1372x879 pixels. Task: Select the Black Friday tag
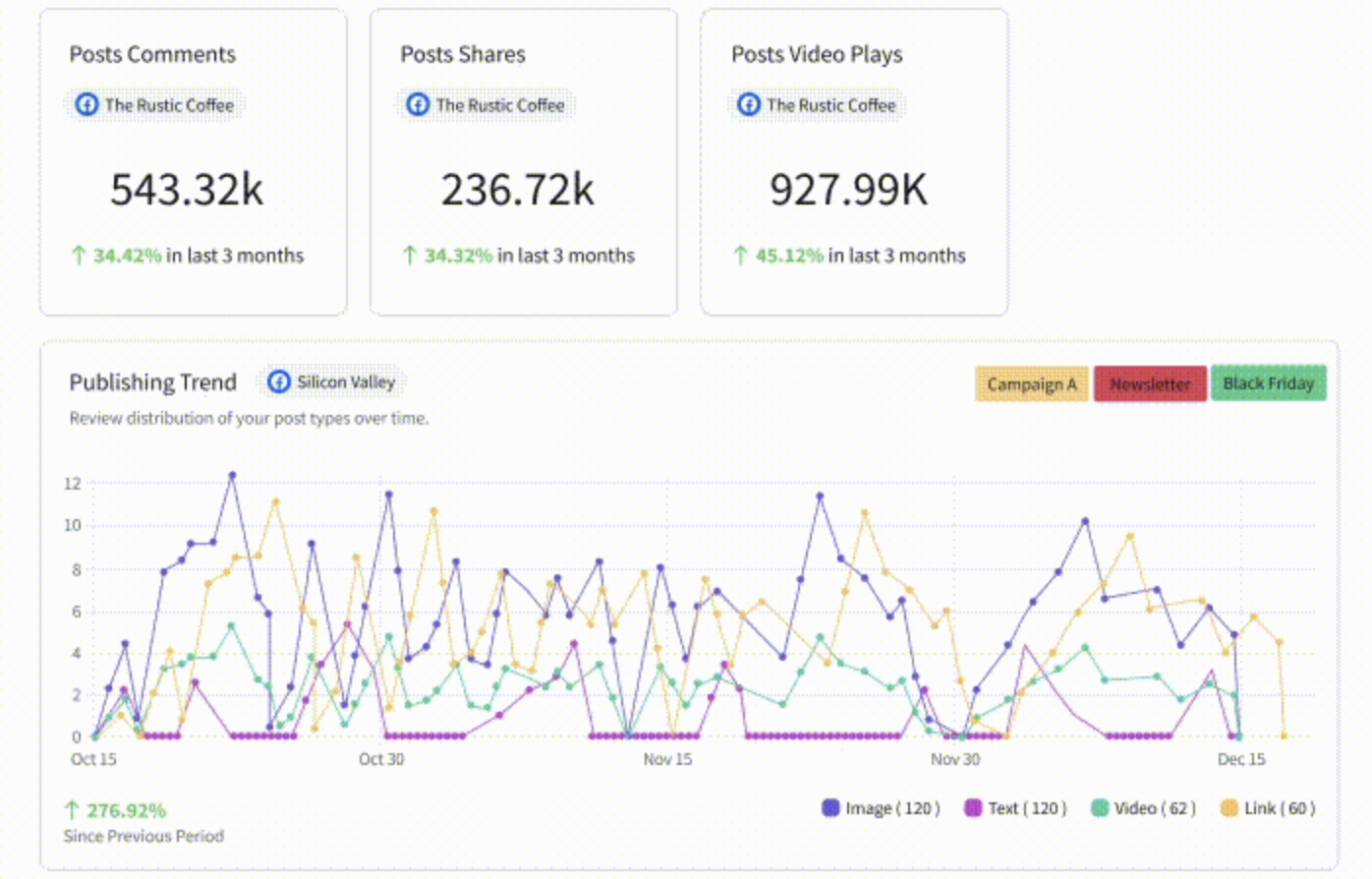click(1269, 383)
